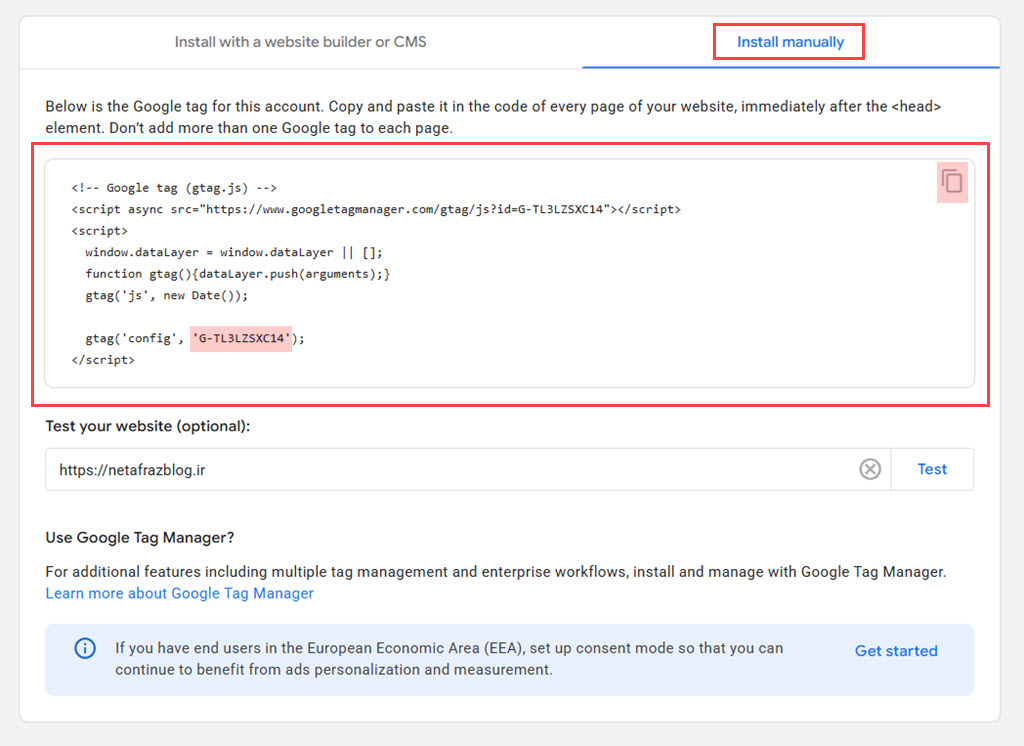
Task: Click the Google tag (gtag.js) comment line
Action: [x=174, y=188]
